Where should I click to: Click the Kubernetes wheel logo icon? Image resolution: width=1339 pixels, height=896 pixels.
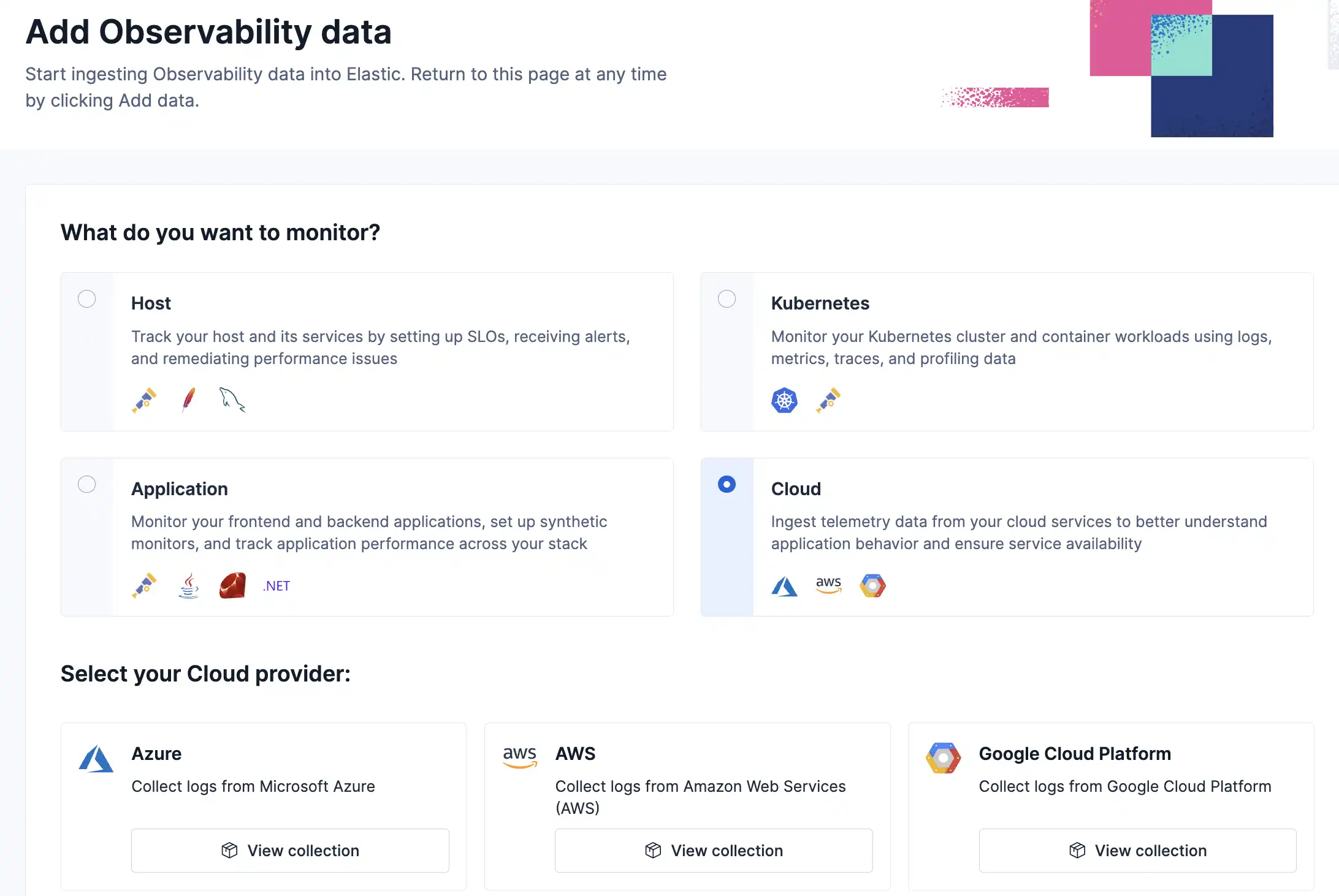click(784, 401)
